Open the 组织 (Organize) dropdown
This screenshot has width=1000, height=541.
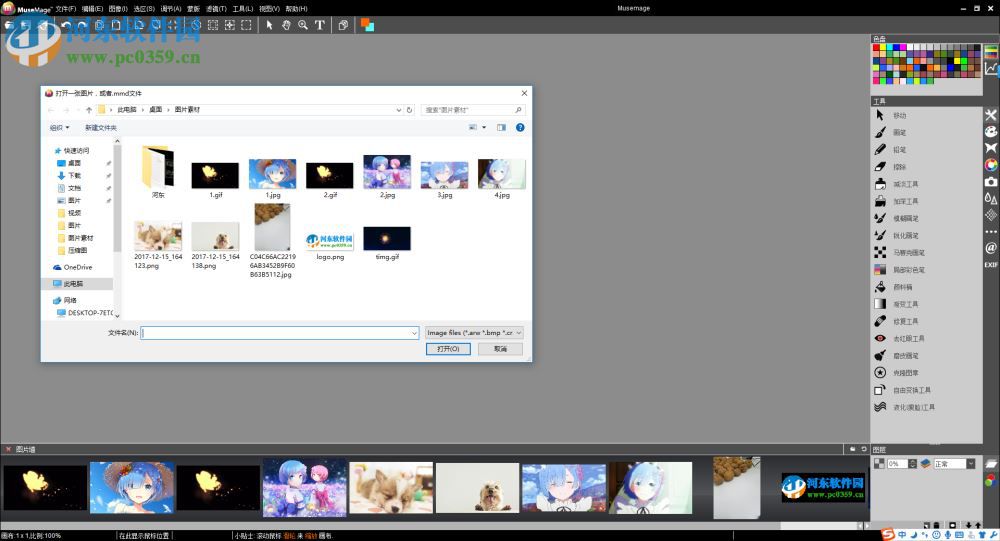coord(60,128)
